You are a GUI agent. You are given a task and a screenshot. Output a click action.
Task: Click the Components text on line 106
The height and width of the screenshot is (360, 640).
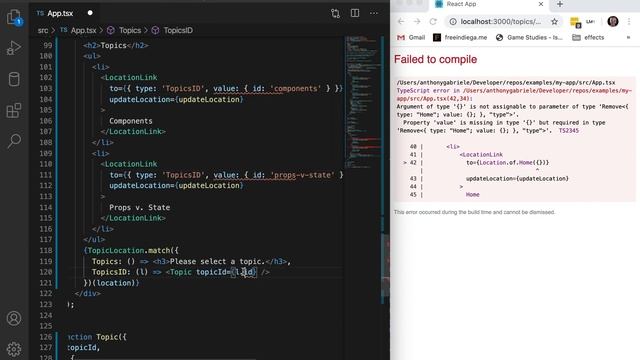coord(131,121)
